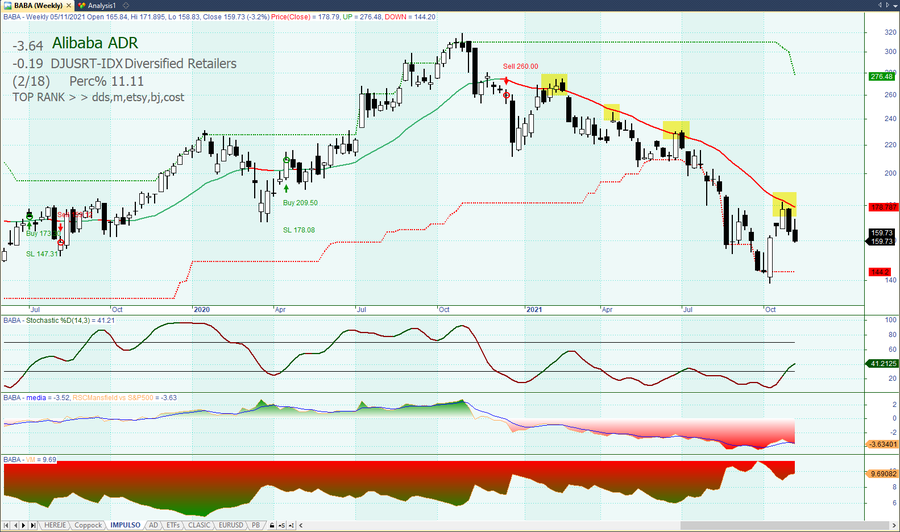Image resolution: width=900 pixels, height=532 pixels.
Task: Activate the BABA (Weekly) document tab
Action: (x=38, y=5)
